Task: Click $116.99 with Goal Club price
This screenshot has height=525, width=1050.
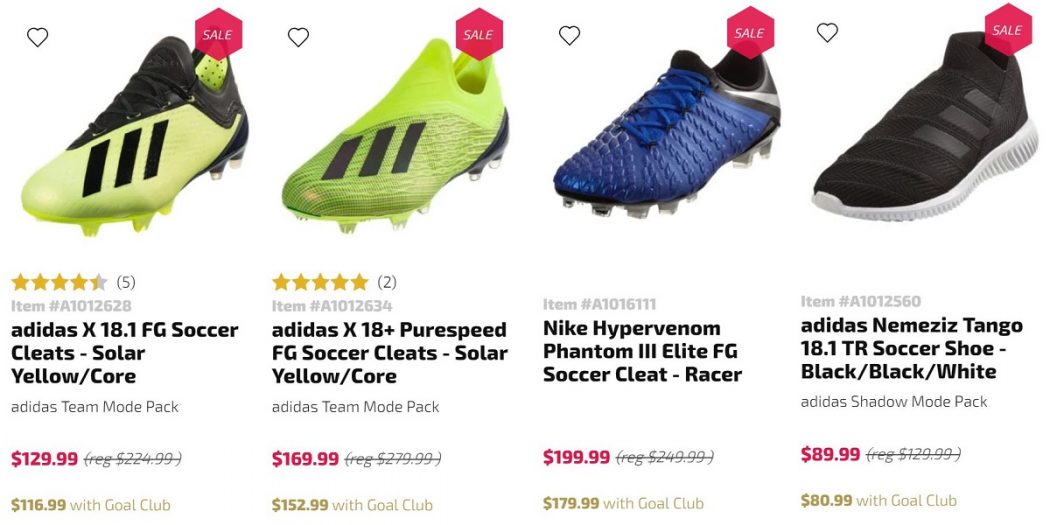Action: click(90, 505)
